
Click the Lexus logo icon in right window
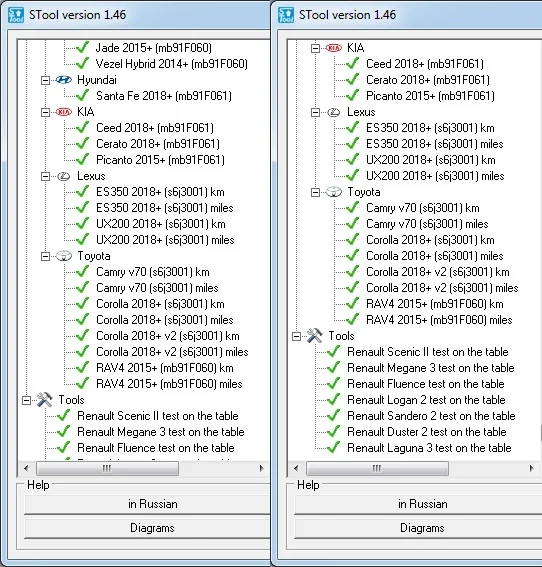point(333,112)
